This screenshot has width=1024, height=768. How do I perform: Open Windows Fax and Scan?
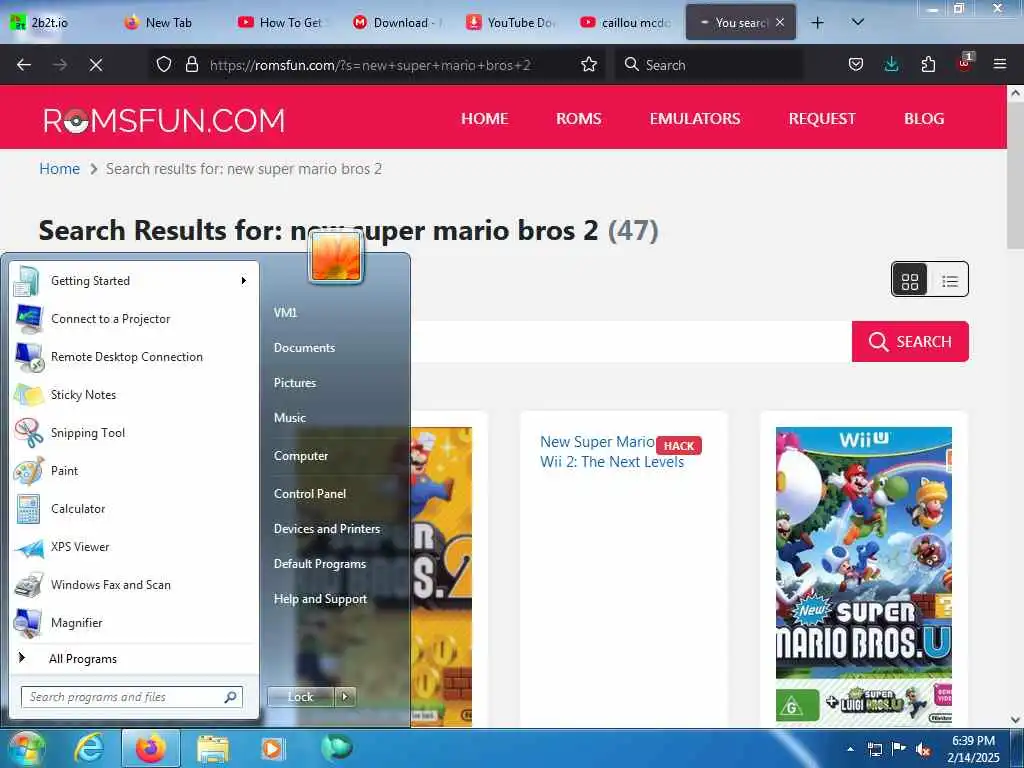click(x=135, y=585)
